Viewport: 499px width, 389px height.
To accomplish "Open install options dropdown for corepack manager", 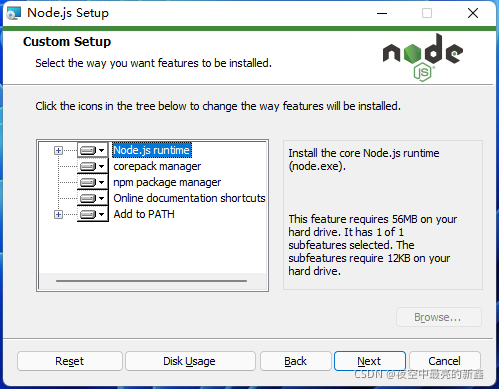I will pos(93,166).
